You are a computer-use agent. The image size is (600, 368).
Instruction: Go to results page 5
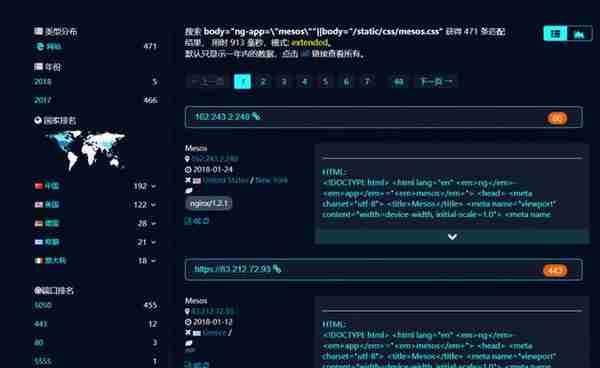(325, 81)
